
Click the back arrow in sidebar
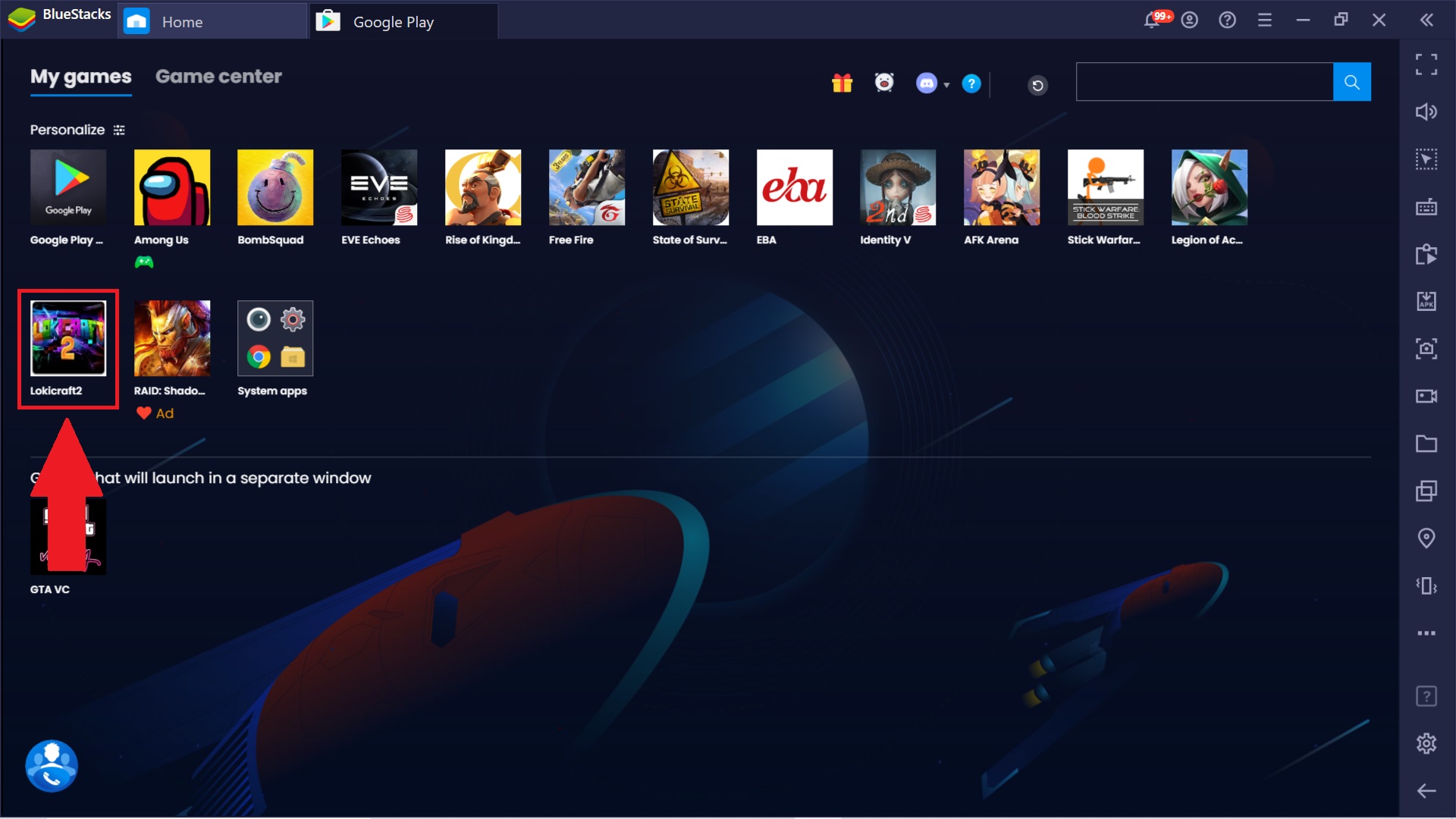point(1426,791)
